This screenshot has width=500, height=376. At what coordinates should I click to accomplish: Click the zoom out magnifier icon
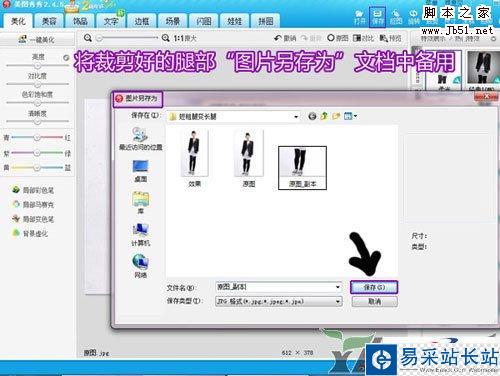point(88,38)
